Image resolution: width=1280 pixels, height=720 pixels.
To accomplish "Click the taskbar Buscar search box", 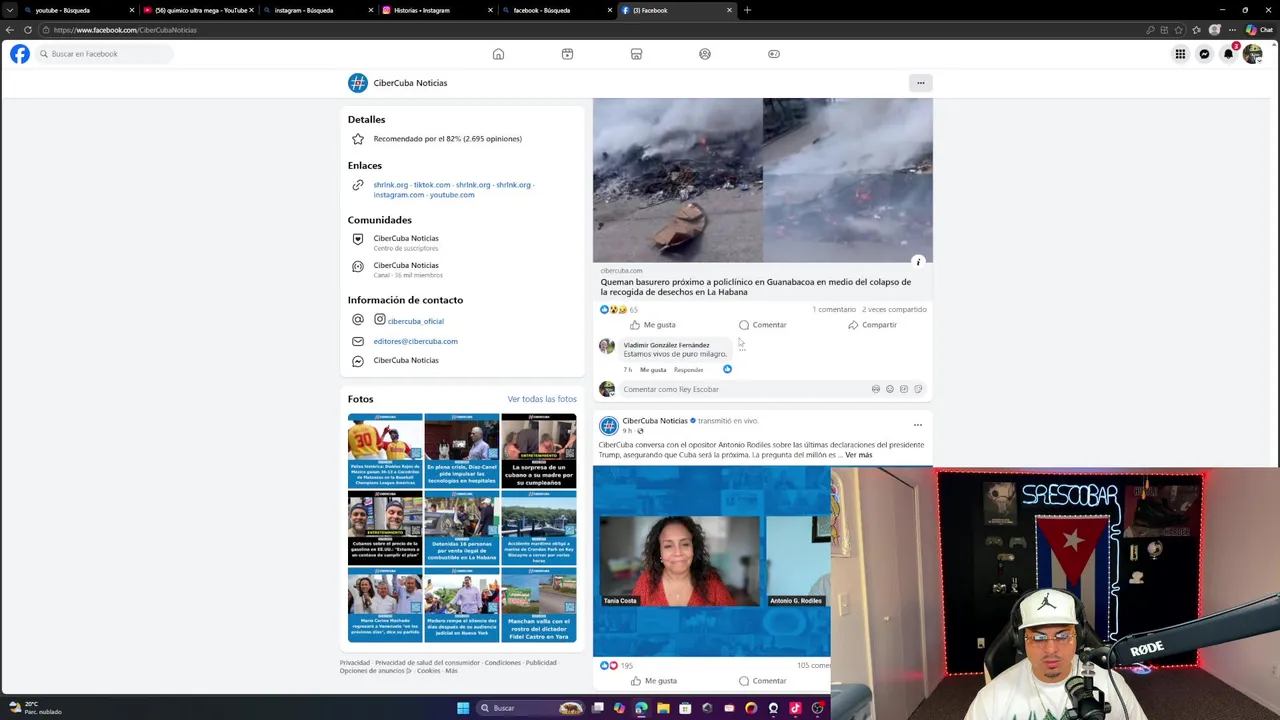I will [530, 708].
